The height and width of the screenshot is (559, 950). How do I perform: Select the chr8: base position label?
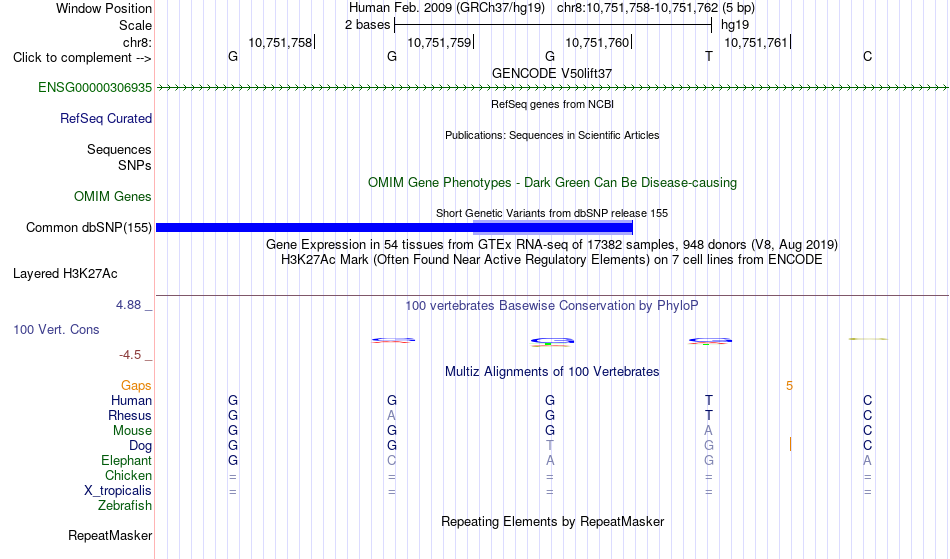[x=137, y=42]
